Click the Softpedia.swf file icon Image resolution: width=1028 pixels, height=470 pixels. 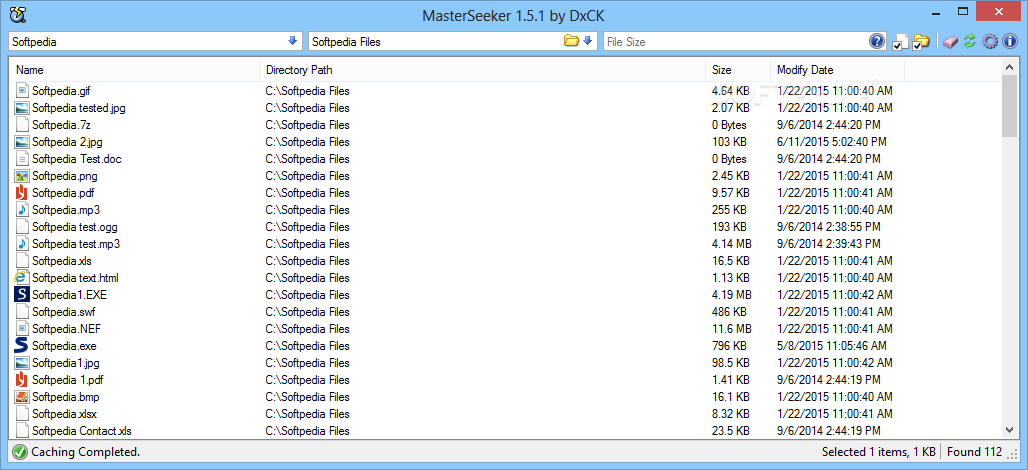[22, 312]
